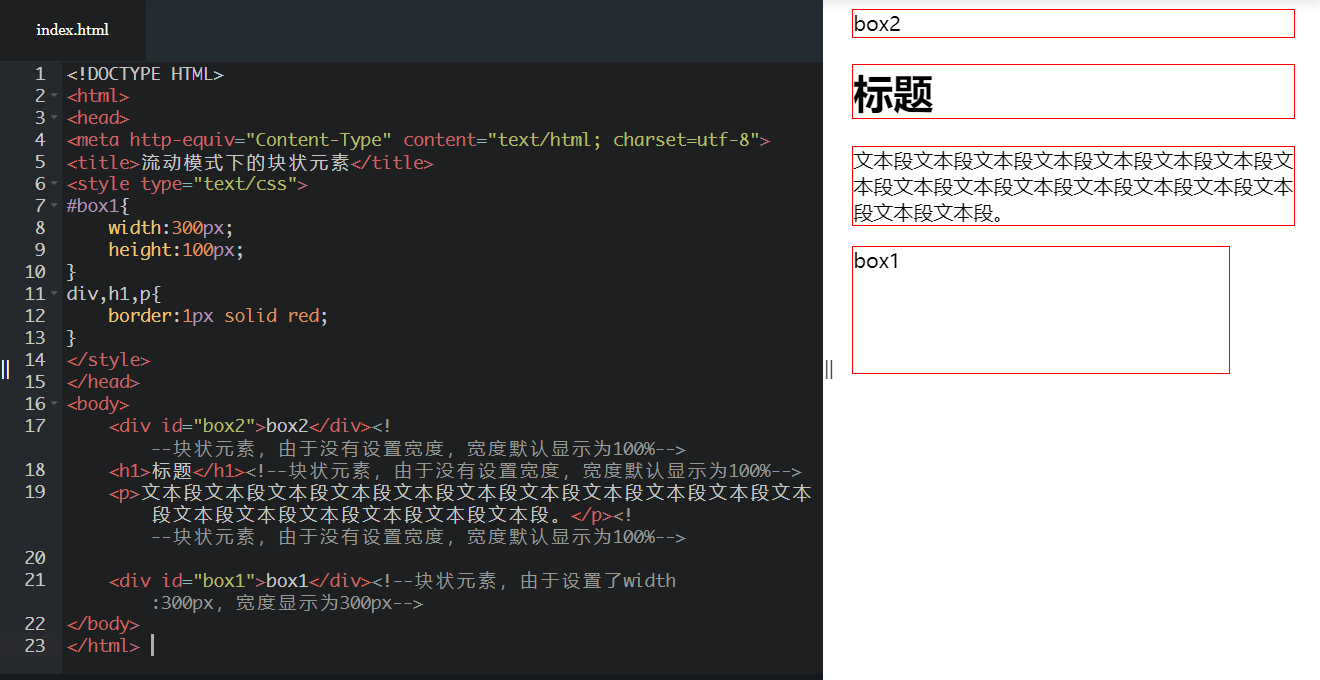Collapse the style block on line 6
The image size is (1320, 680).
pos(53,183)
